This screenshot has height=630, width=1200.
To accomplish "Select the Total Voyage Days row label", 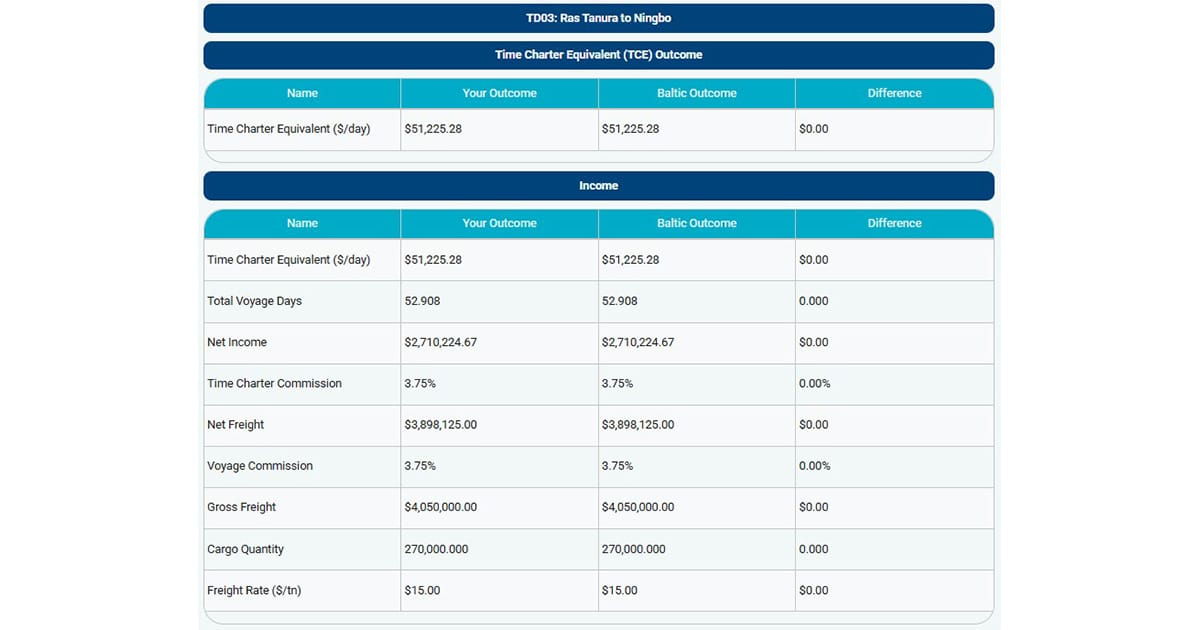I will pos(254,301).
